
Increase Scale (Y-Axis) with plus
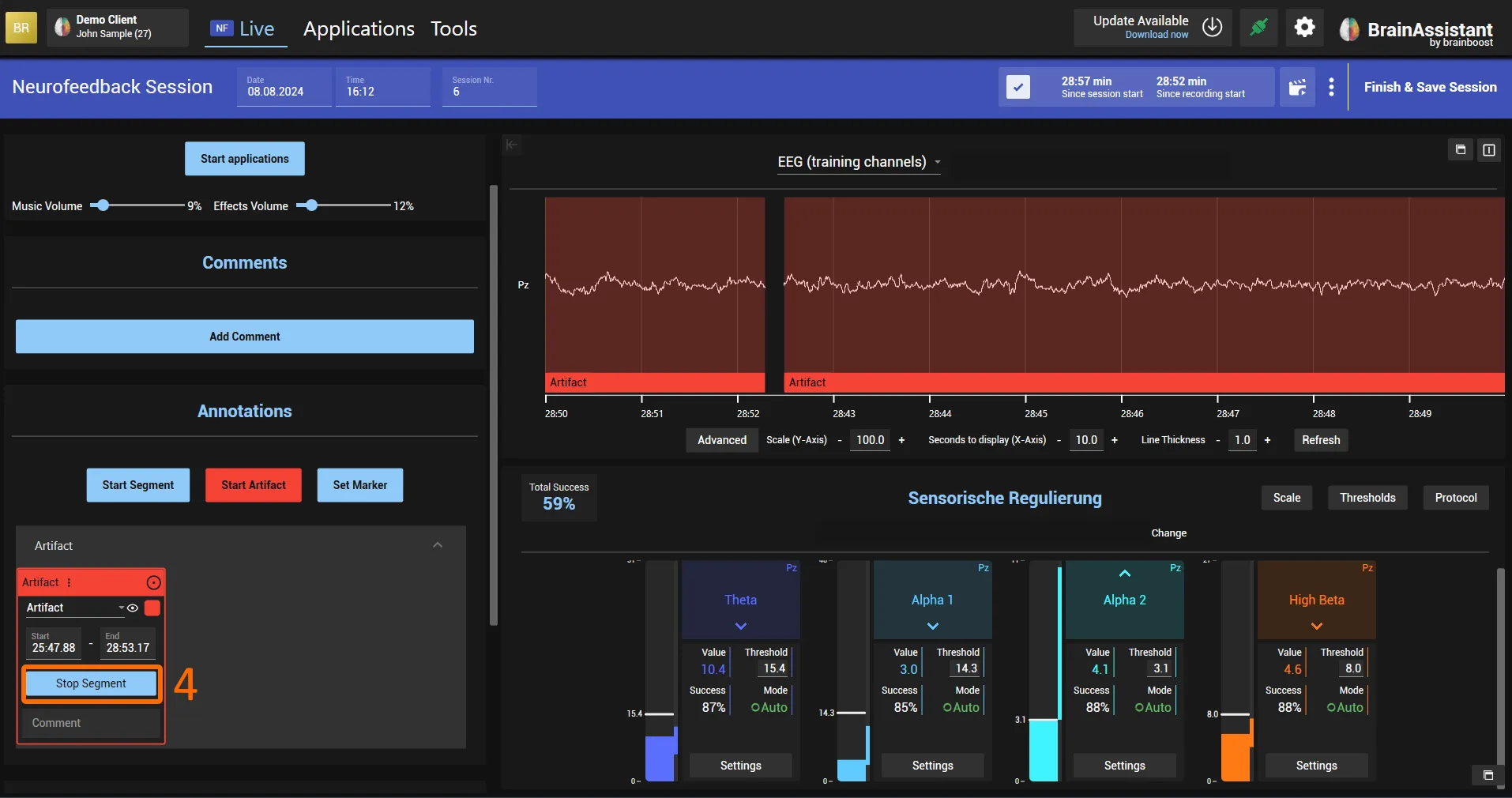click(x=901, y=440)
